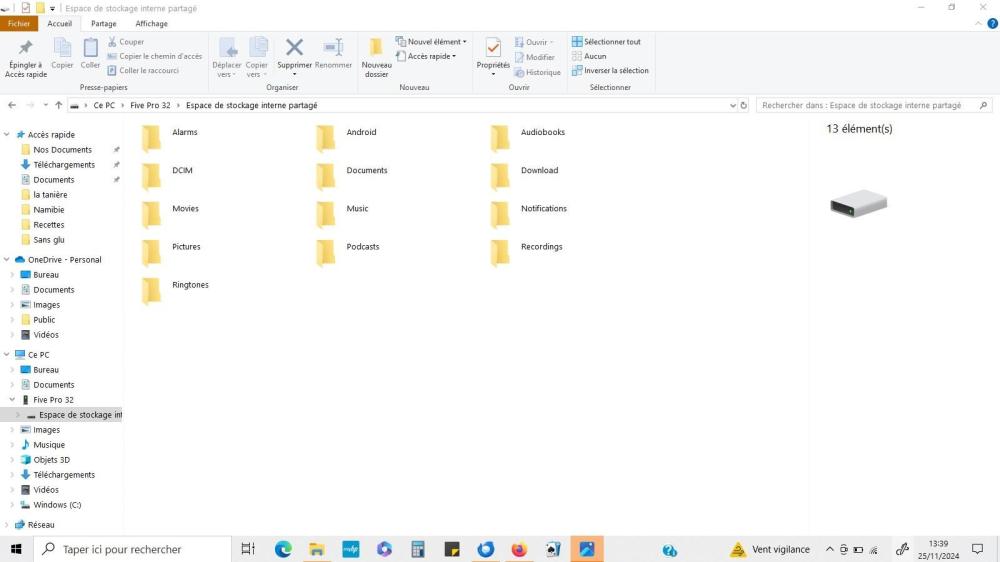Click the Supprimer X icon
The image size is (1000, 562).
point(294,47)
